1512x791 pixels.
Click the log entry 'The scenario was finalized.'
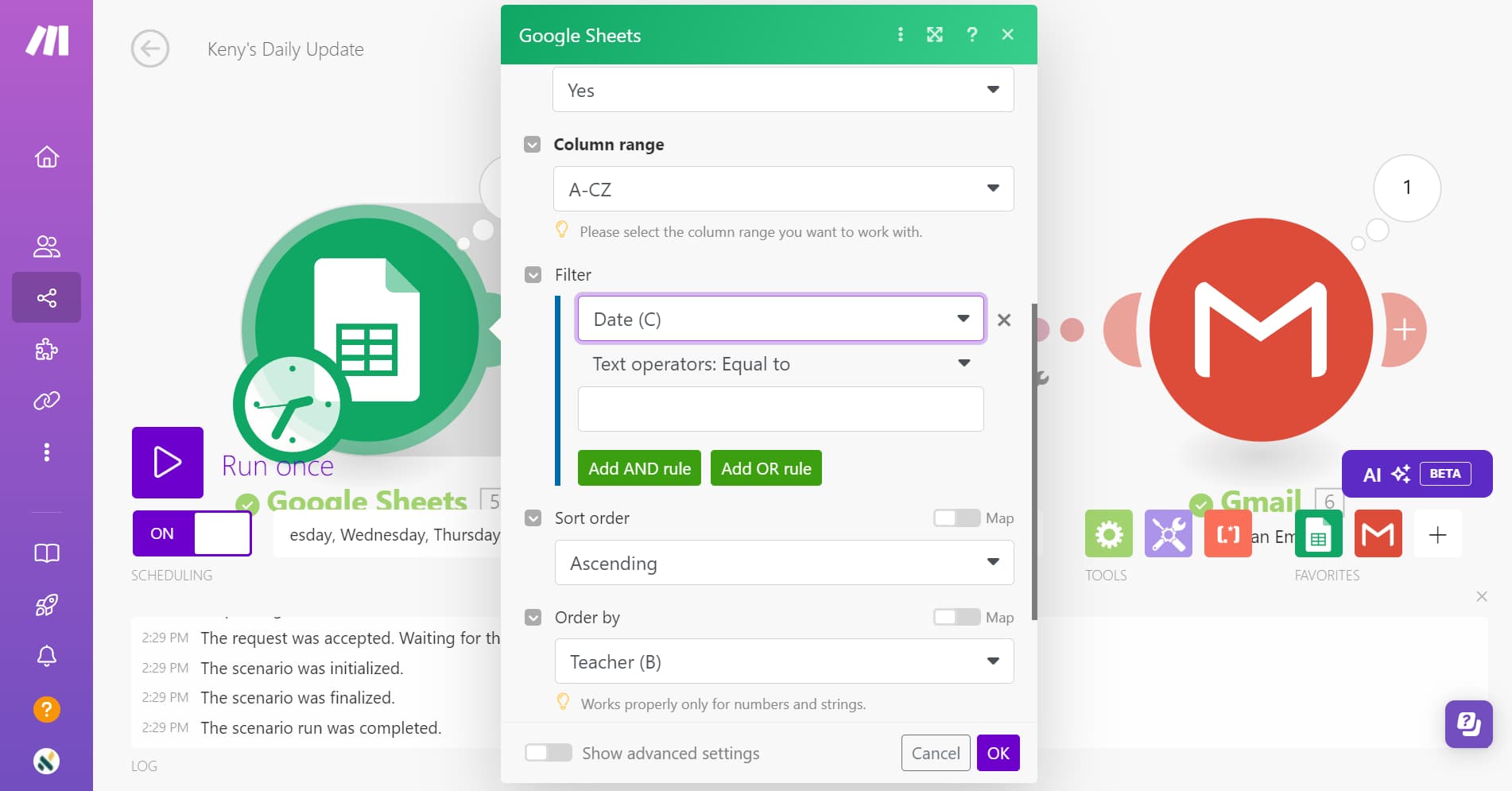[297, 698]
